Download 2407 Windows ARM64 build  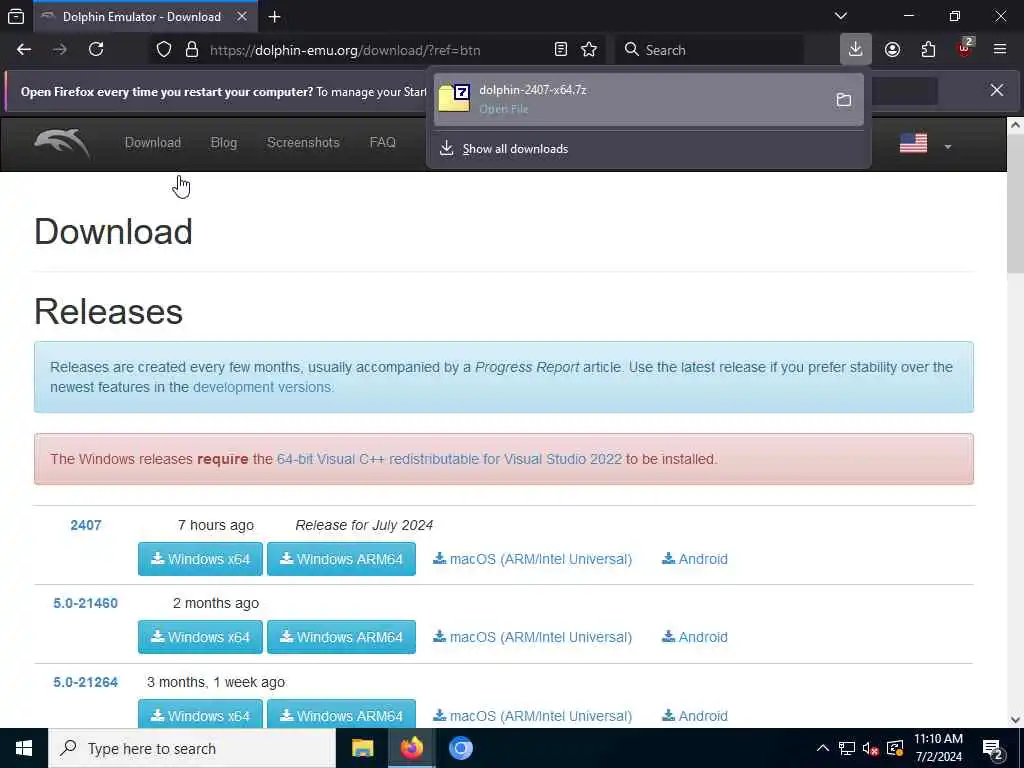click(342, 559)
